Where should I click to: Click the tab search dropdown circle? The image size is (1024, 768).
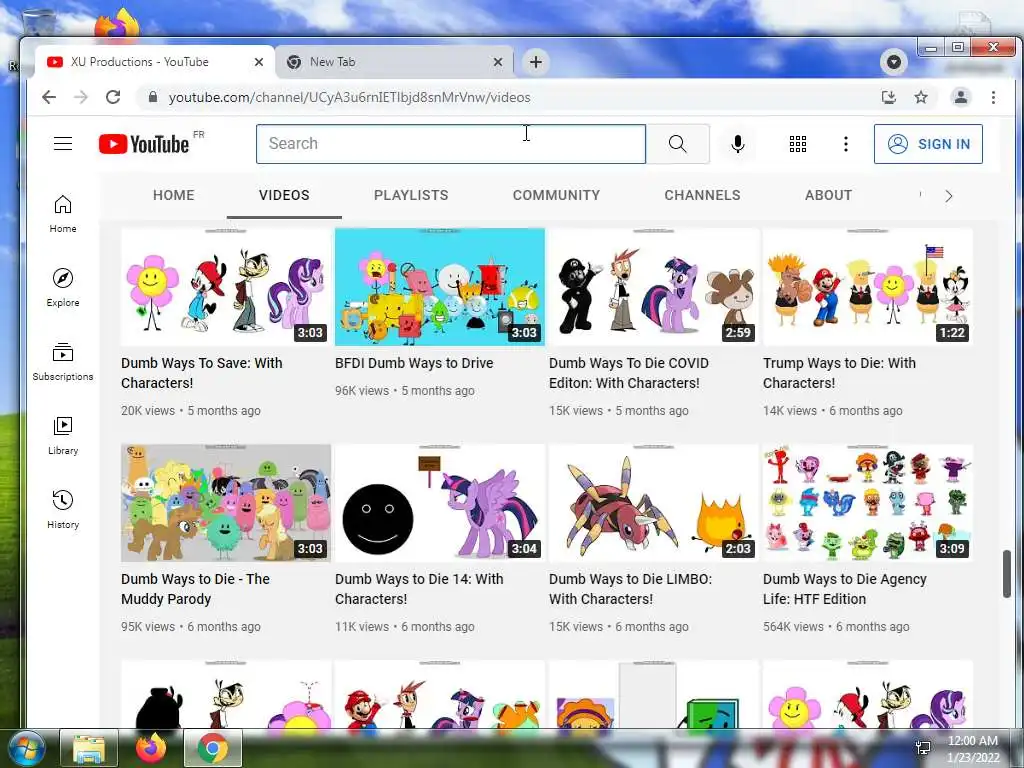[x=894, y=62]
